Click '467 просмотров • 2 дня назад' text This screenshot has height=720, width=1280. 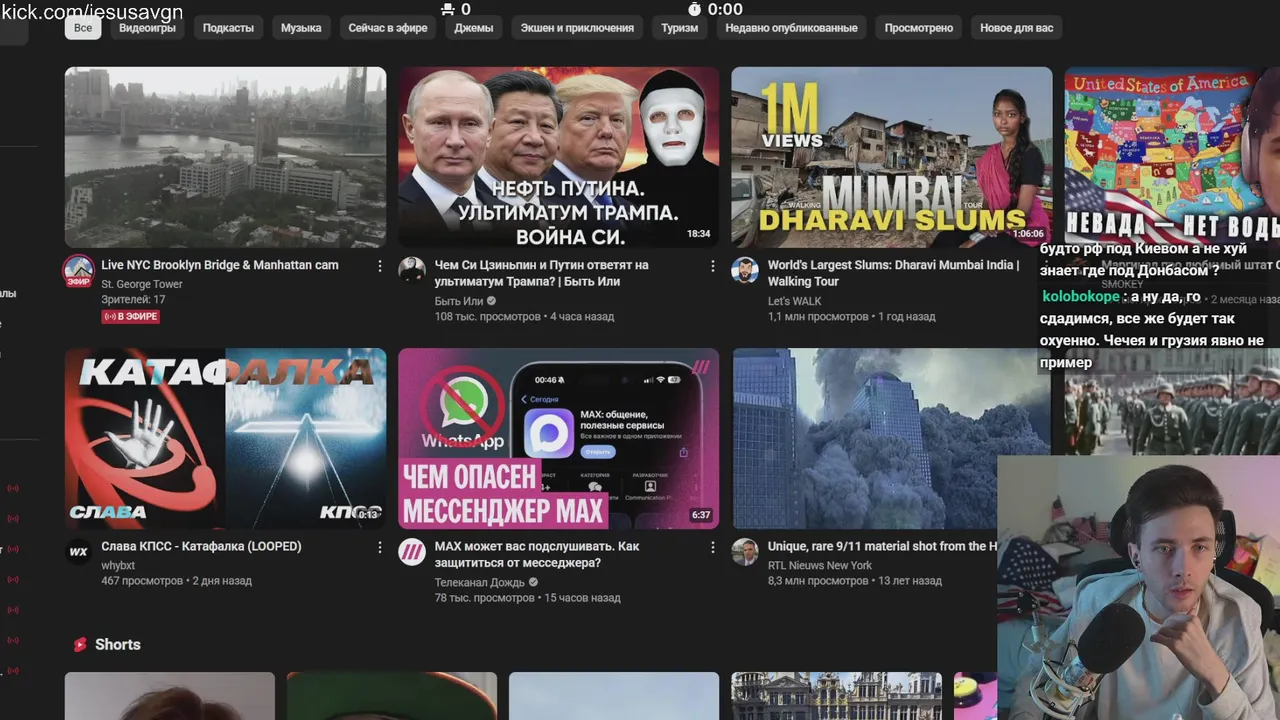click(176, 581)
